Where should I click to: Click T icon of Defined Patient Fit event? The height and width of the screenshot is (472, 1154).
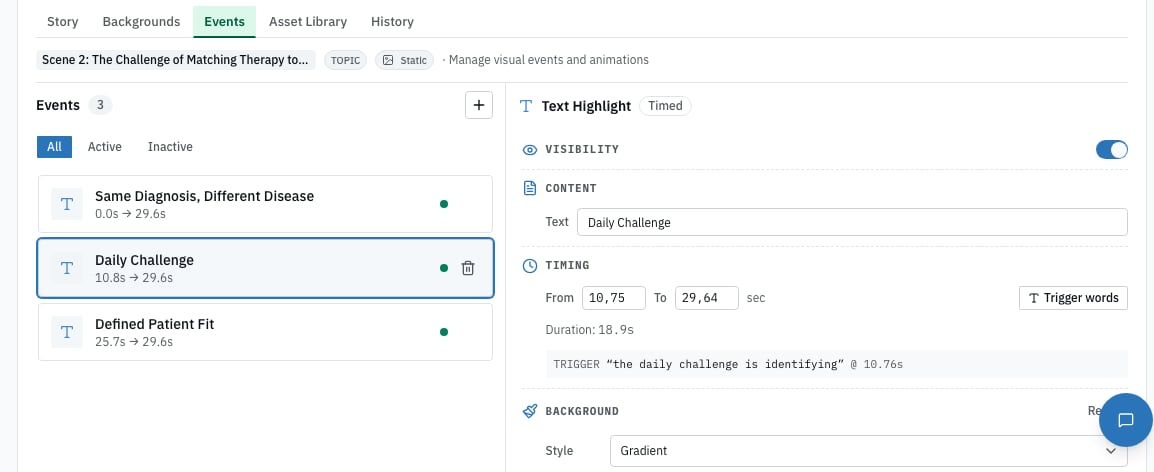point(67,332)
